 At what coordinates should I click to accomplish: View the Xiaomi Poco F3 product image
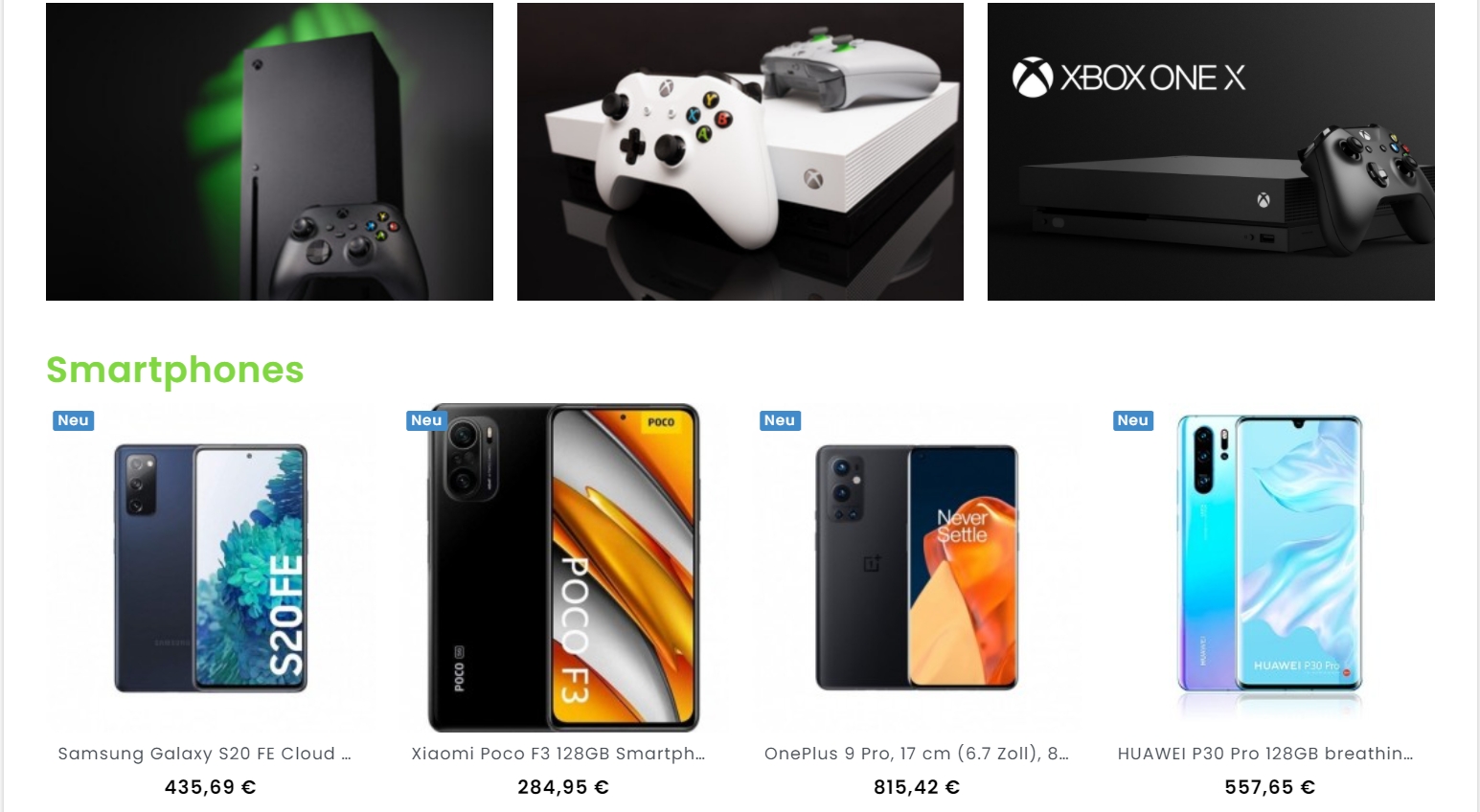[x=563, y=568]
